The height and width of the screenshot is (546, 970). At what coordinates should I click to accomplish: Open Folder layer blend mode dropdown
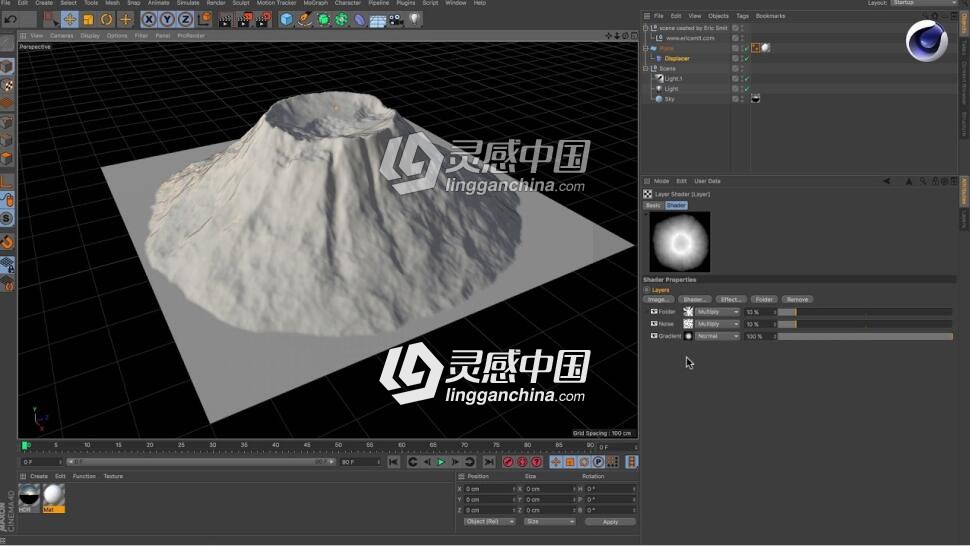(x=717, y=312)
